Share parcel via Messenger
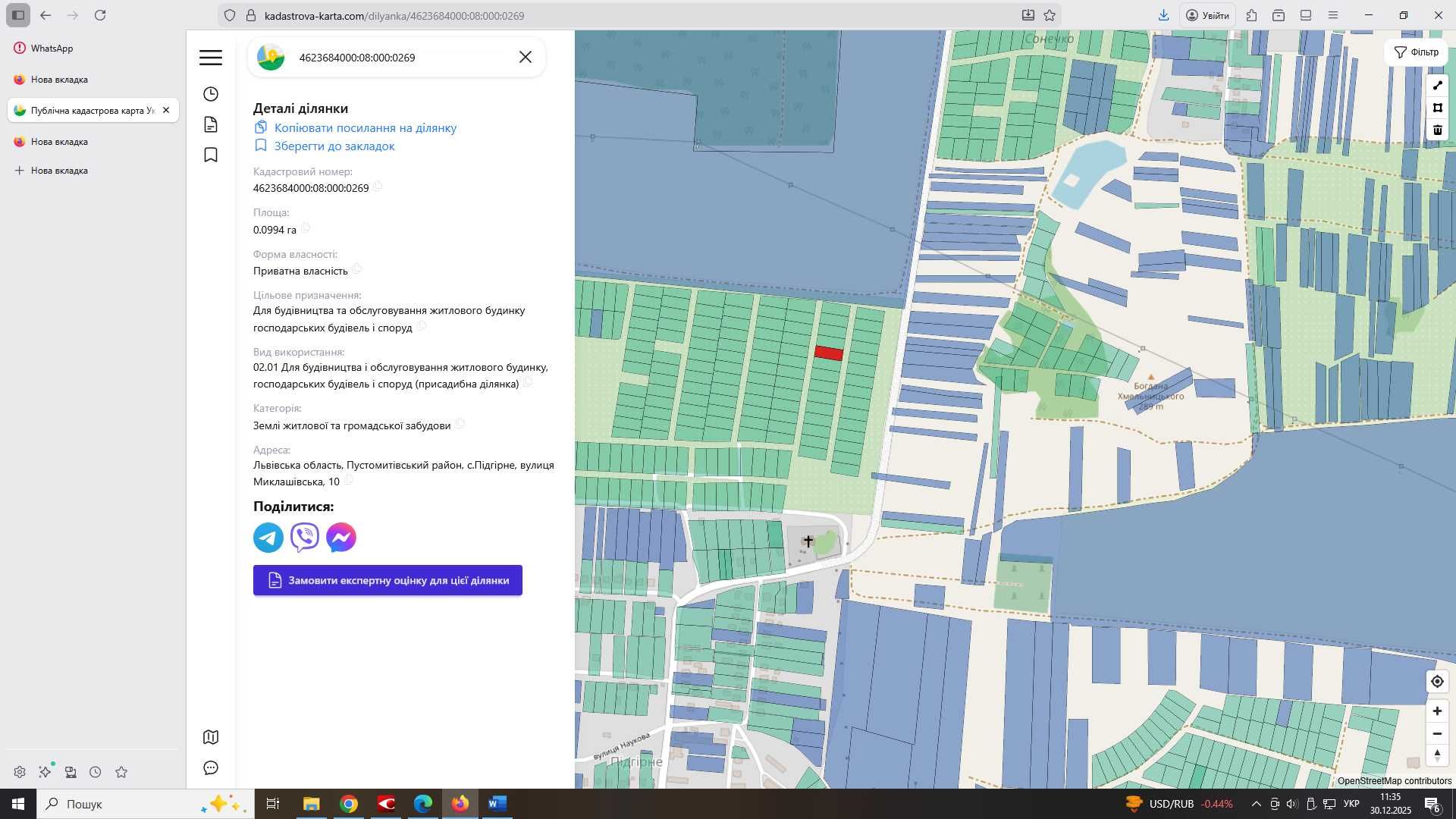The height and width of the screenshot is (819, 1456). [x=341, y=538]
